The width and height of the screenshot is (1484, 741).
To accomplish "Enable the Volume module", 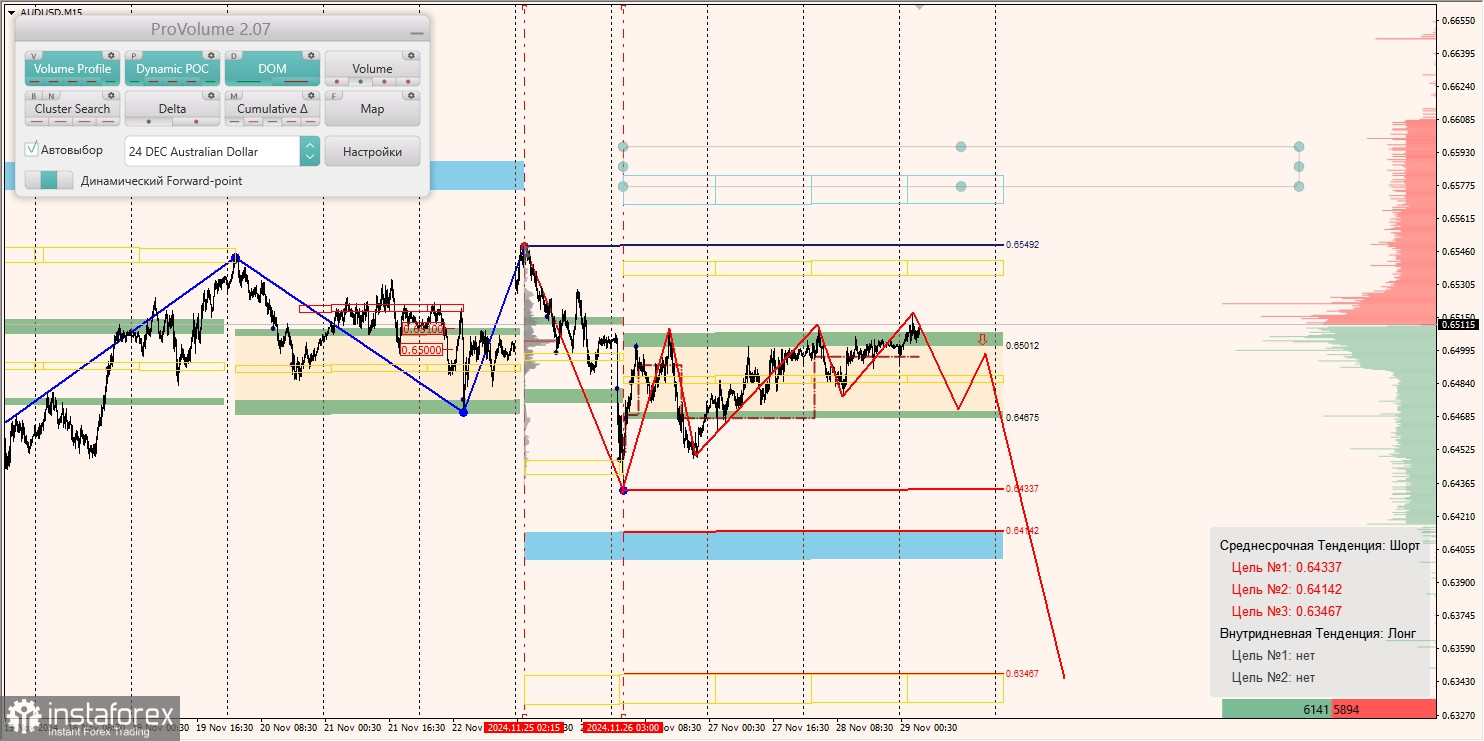I will coord(372,69).
